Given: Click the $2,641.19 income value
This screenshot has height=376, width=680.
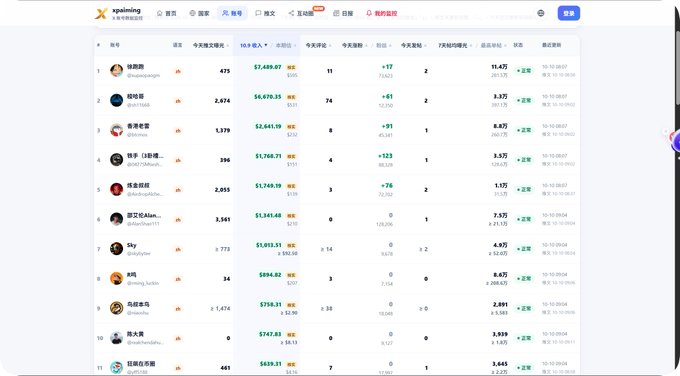Looking at the screenshot, I should (x=268, y=127).
